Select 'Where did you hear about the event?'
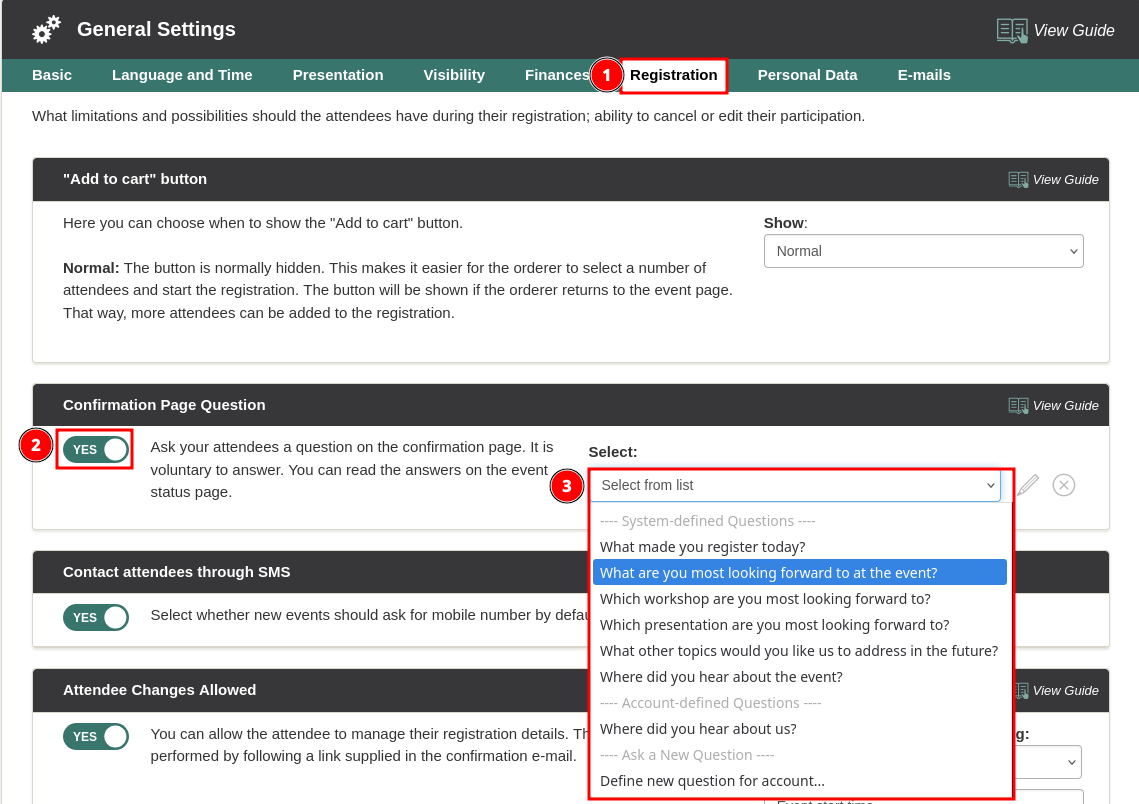 coord(721,677)
